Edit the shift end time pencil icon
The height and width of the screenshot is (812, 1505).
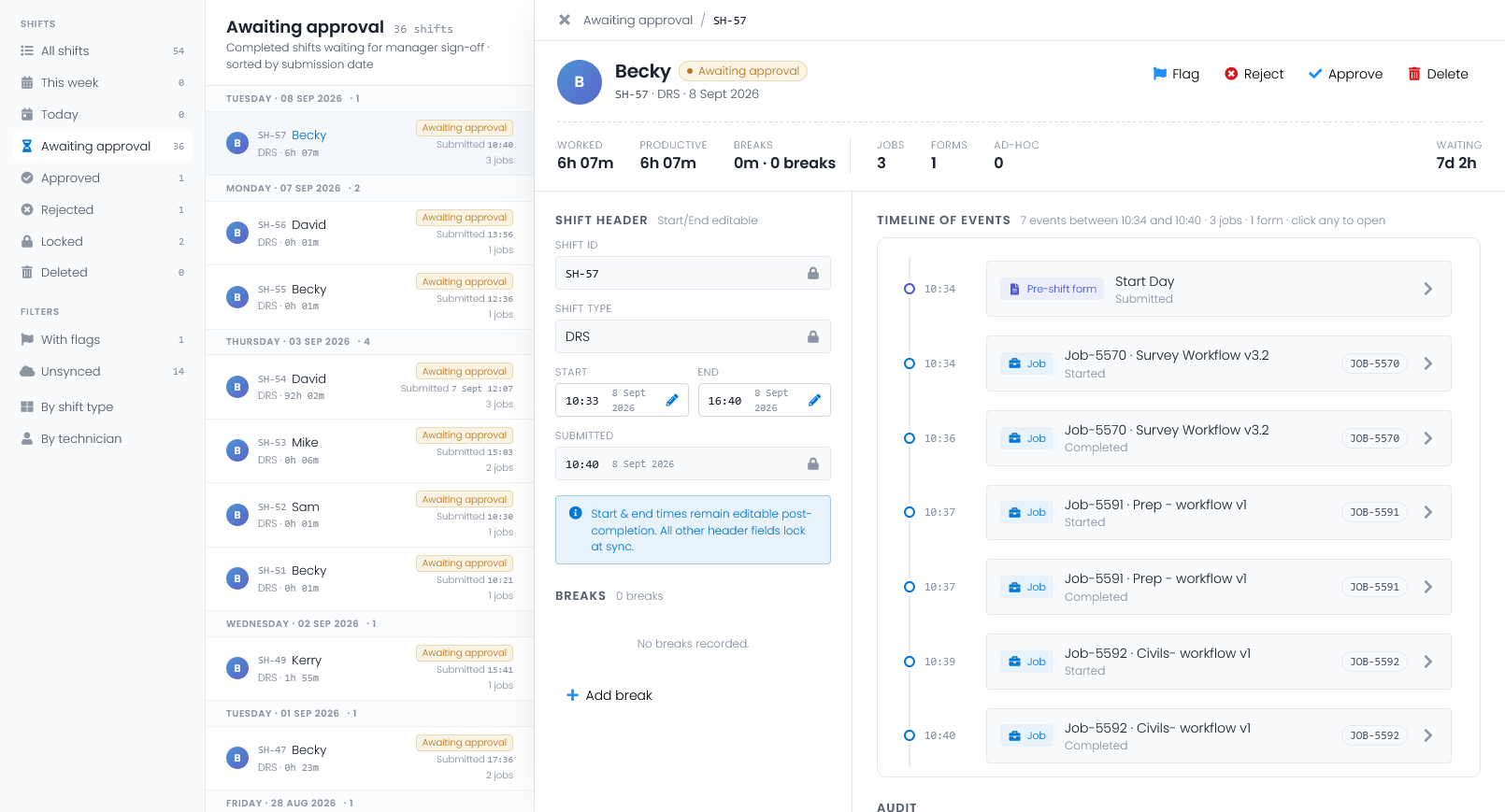click(x=814, y=400)
